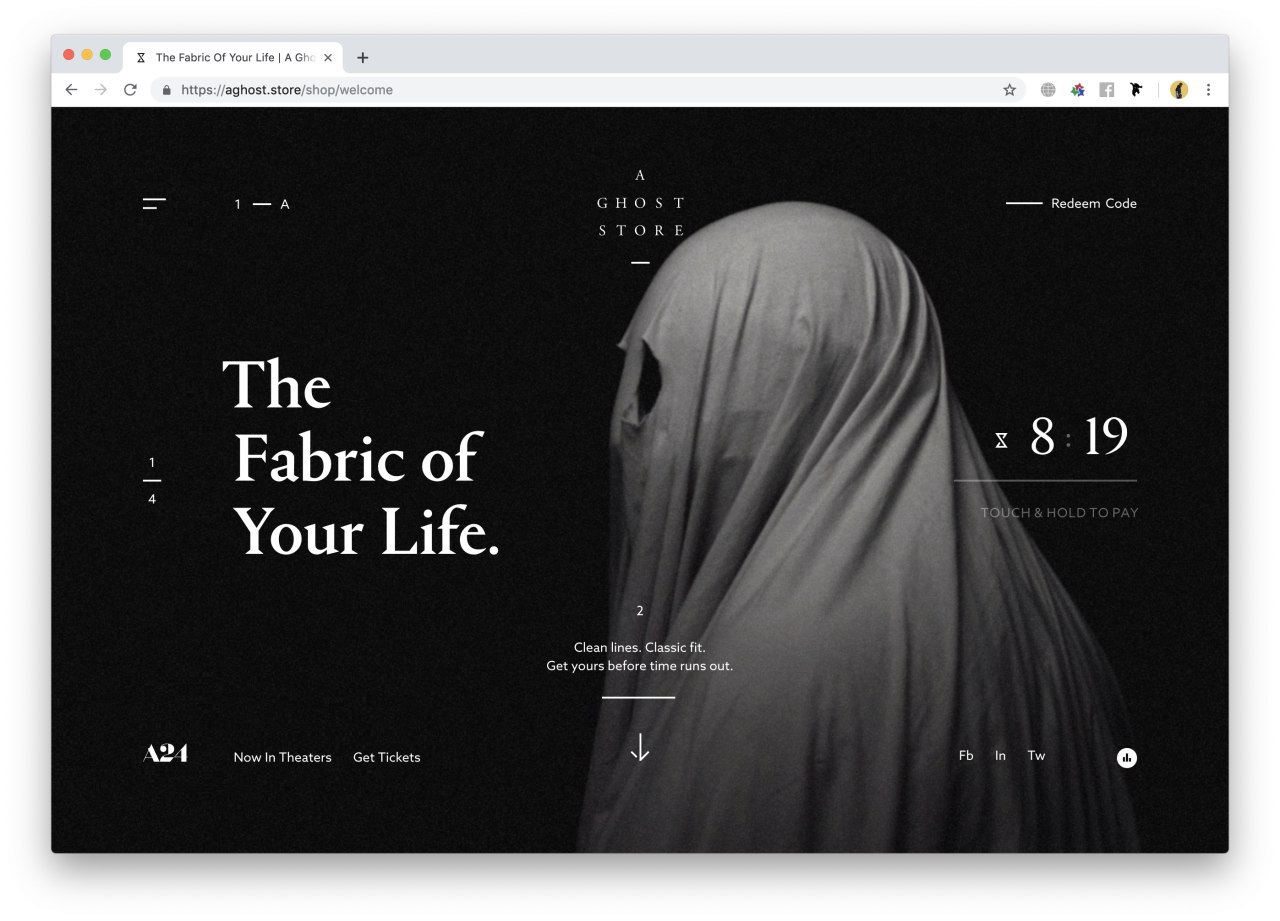This screenshot has width=1280, height=921.
Task: Click the Facebook extension icon
Action: coord(1107,90)
